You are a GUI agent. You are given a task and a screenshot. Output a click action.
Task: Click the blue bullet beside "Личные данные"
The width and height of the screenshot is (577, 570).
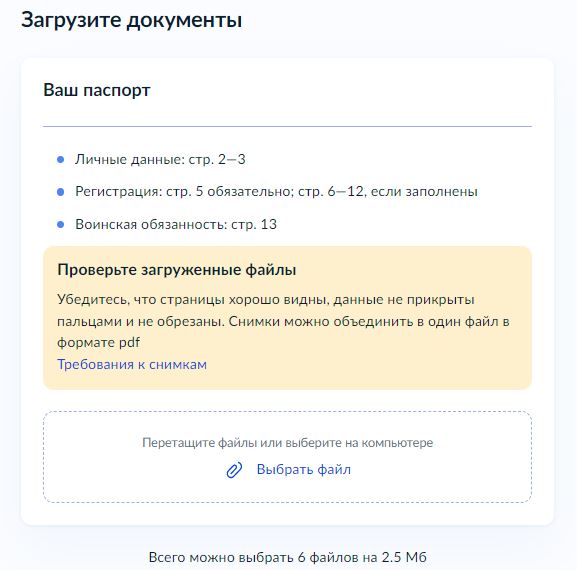(x=61, y=159)
